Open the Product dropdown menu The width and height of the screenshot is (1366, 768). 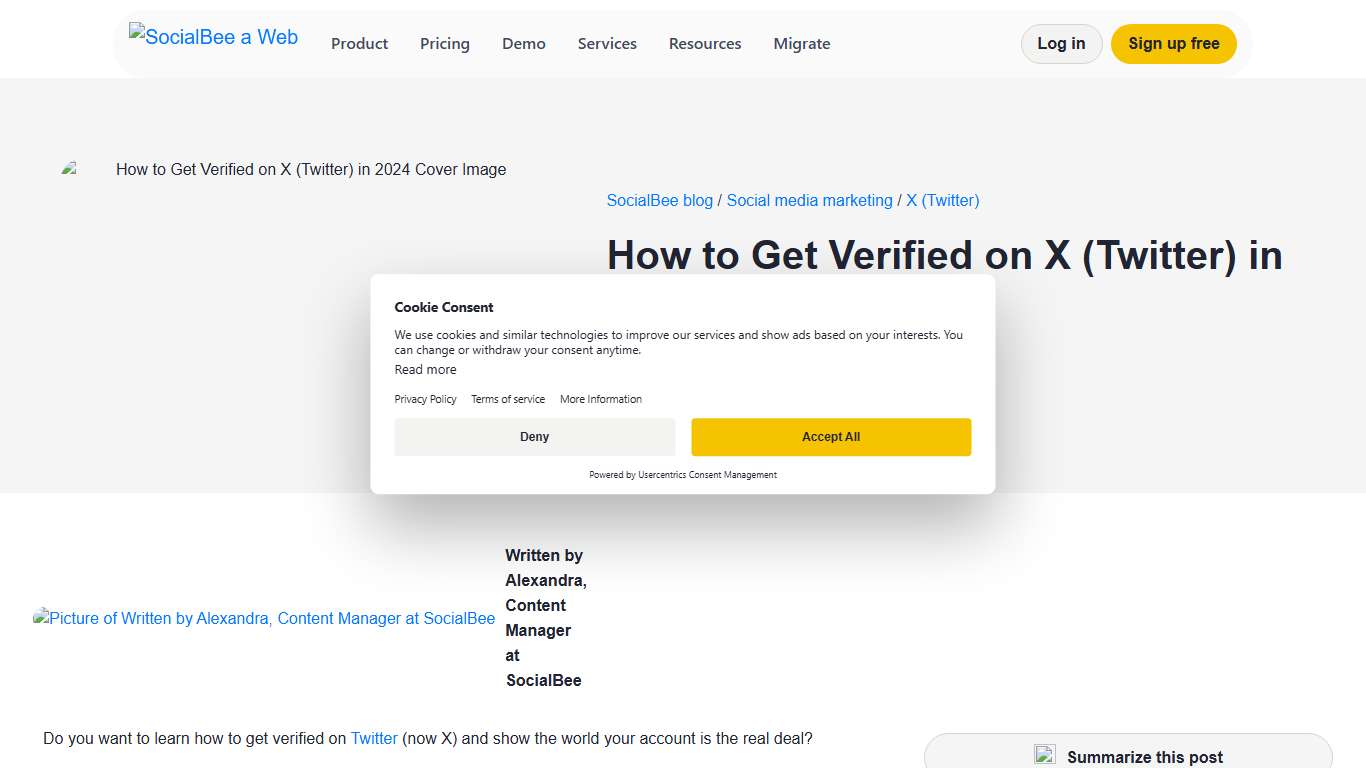359,43
